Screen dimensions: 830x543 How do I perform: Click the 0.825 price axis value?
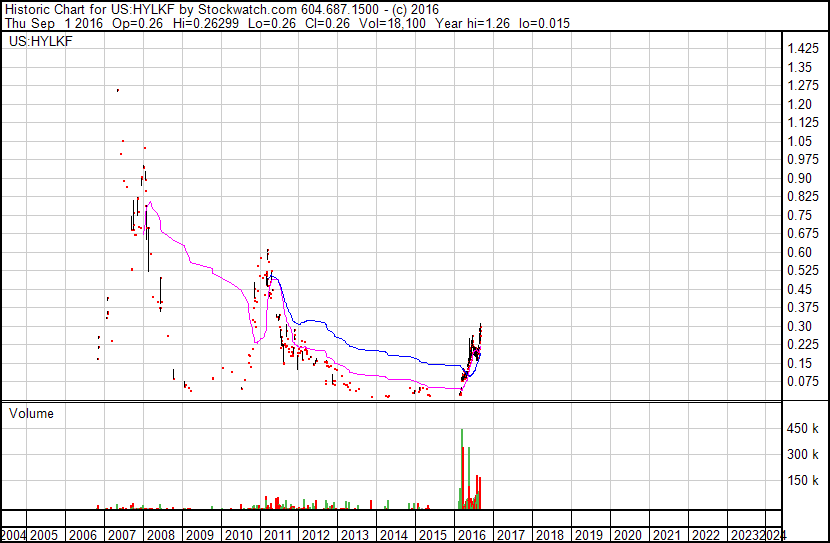pyautogui.click(x=803, y=196)
